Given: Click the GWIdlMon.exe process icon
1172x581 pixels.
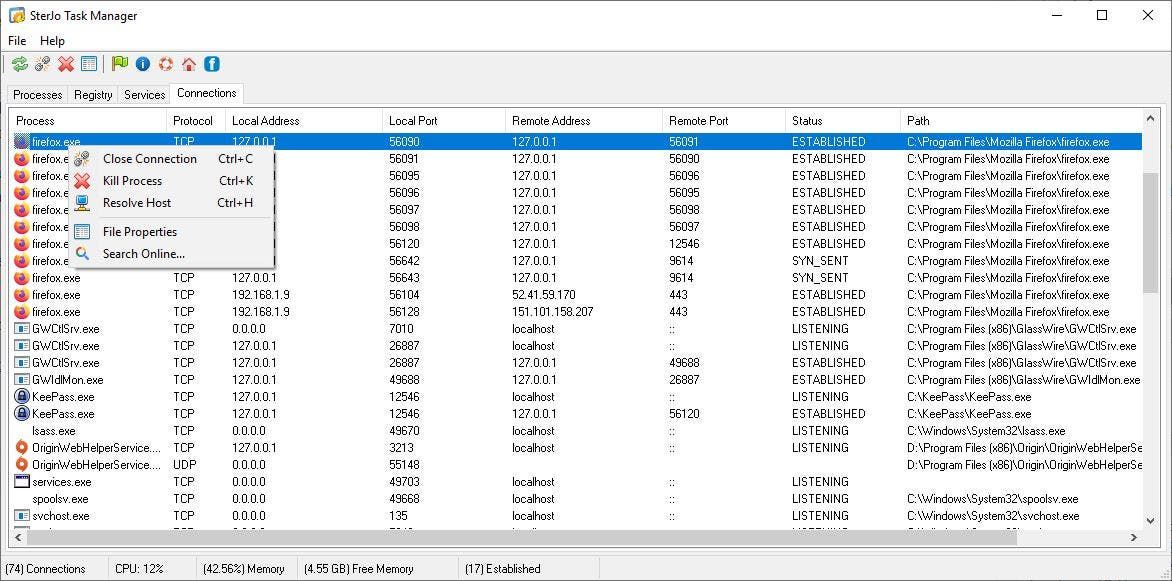Looking at the screenshot, I should point(22,380).
